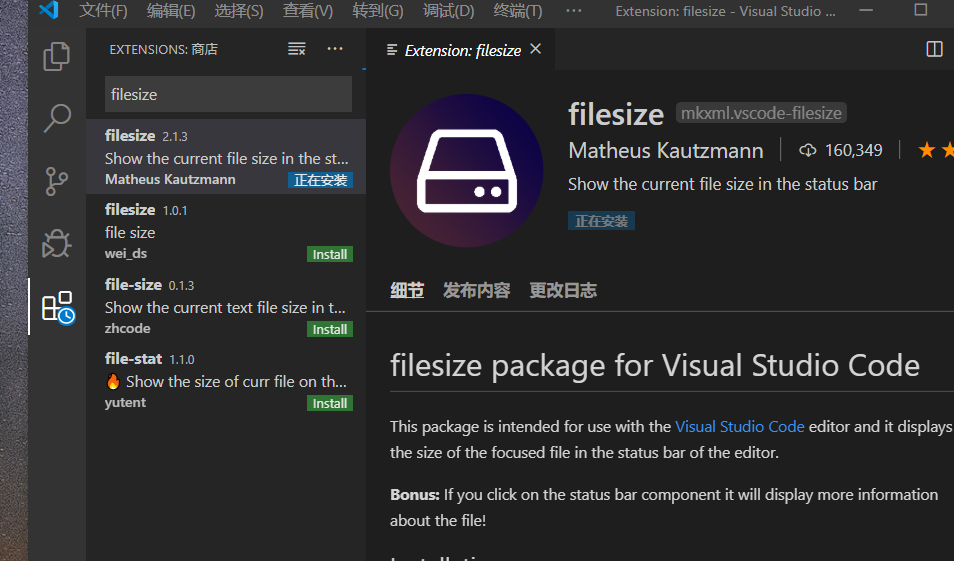Clear extensions search results icon
954x561 pixels.
[x=296, y=49]
